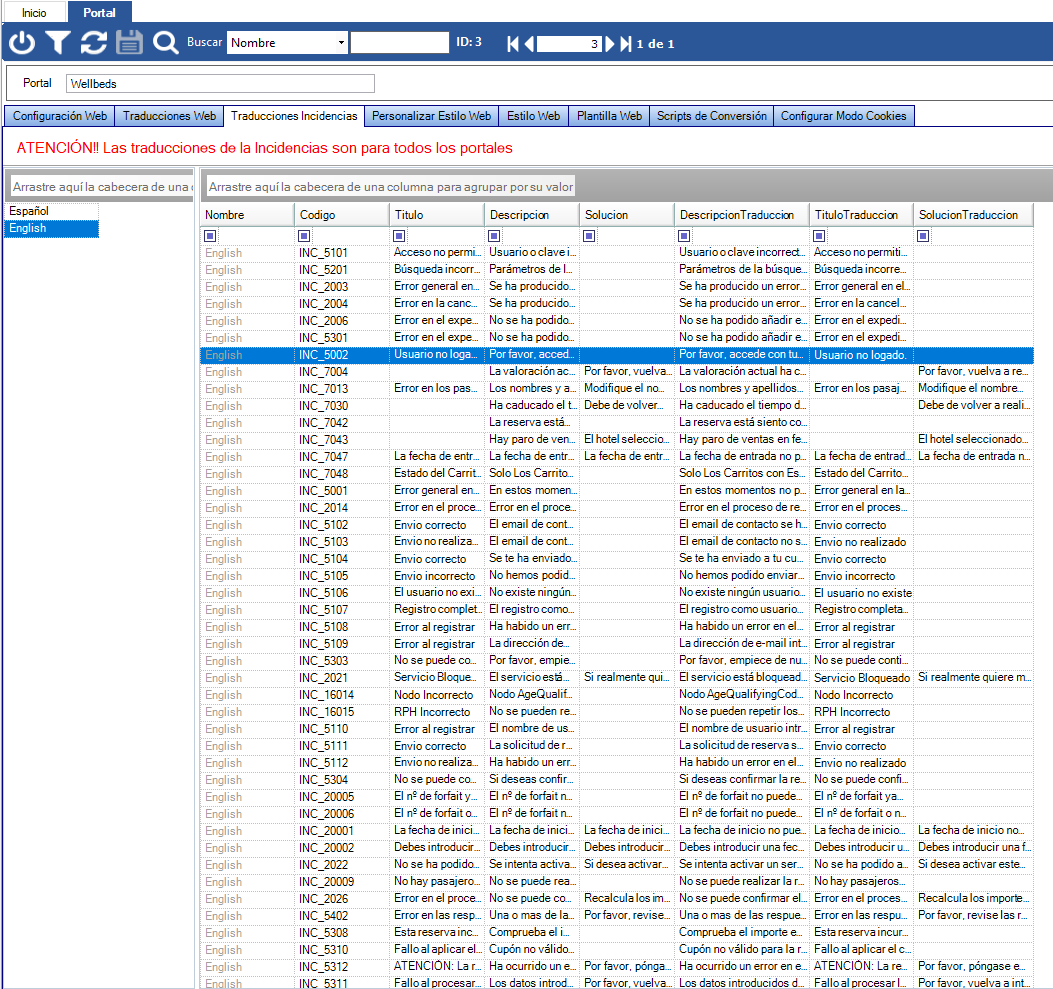Select the row with code INC_5402
1053x989 pixels.
[617, 916]
